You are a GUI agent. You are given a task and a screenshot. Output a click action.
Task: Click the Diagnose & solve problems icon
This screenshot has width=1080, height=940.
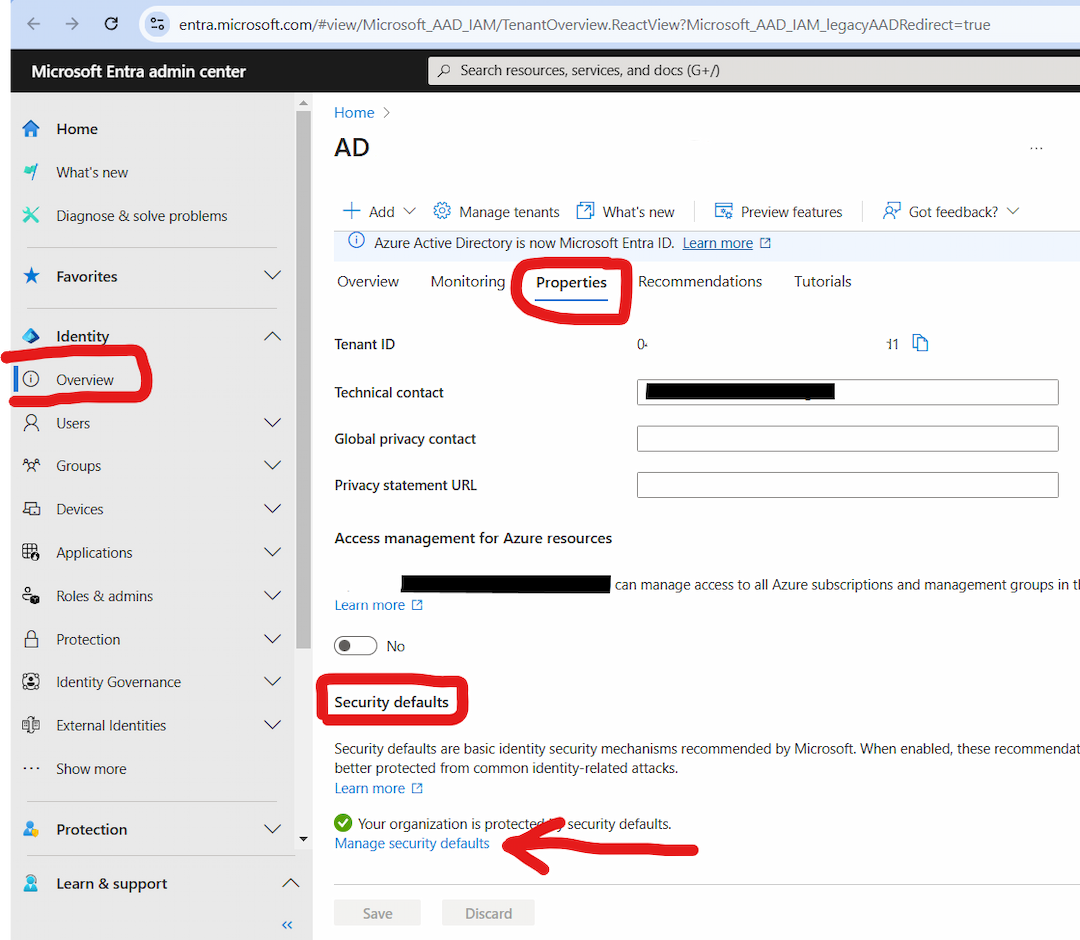pos(31,216)
